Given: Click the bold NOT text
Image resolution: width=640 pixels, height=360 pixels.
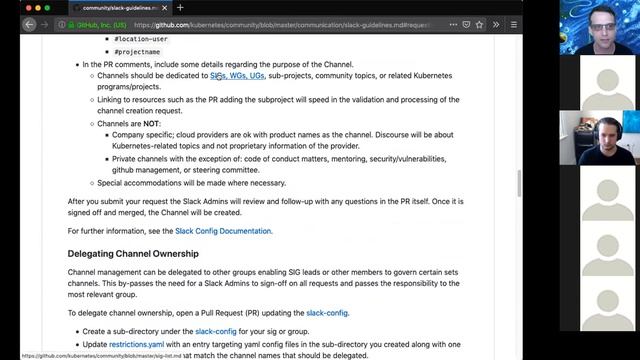Looking at the screenshot, I should 151,124.
